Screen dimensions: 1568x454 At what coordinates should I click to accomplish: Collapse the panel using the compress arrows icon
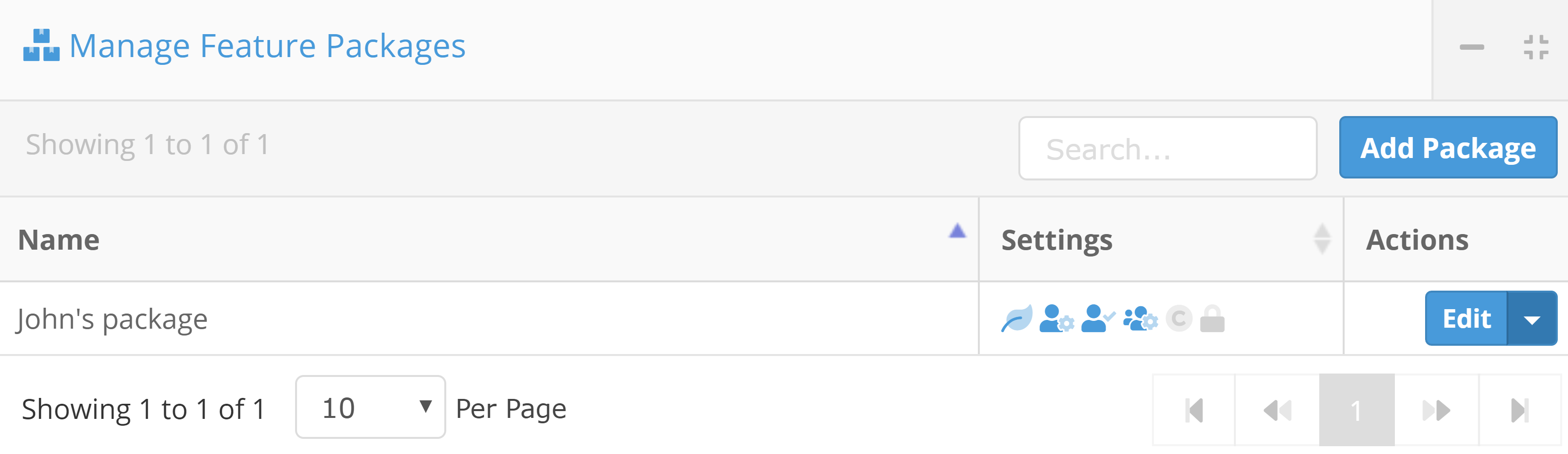coord(1535,47)
